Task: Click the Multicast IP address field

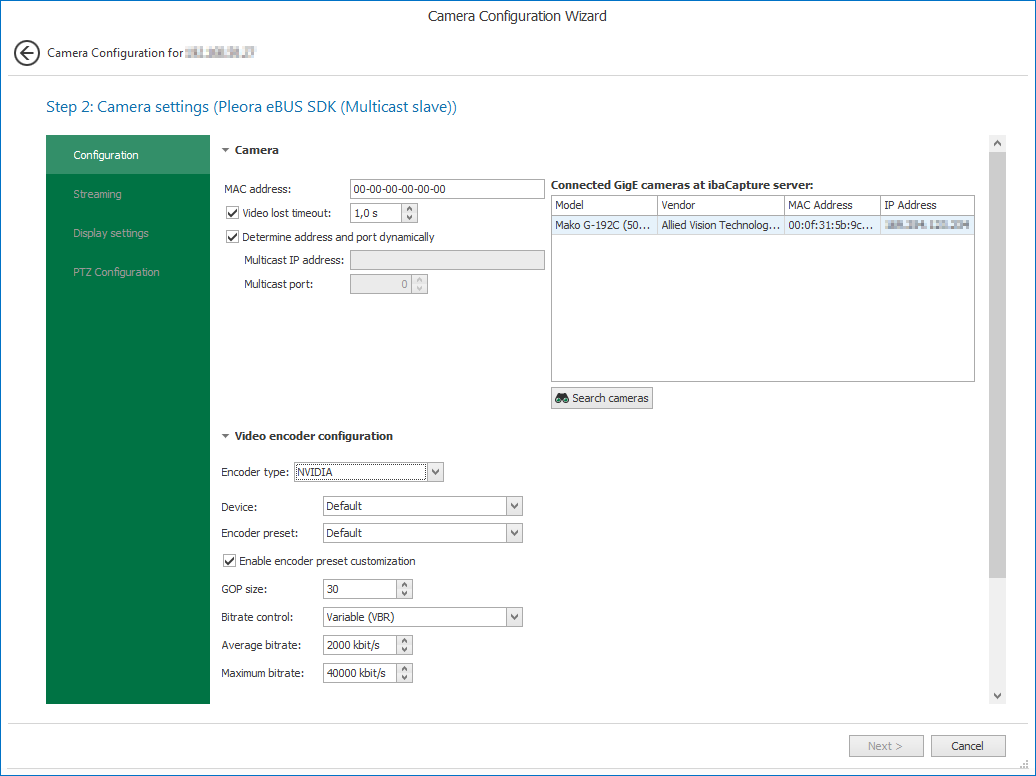Action: (x=447, y=260)
